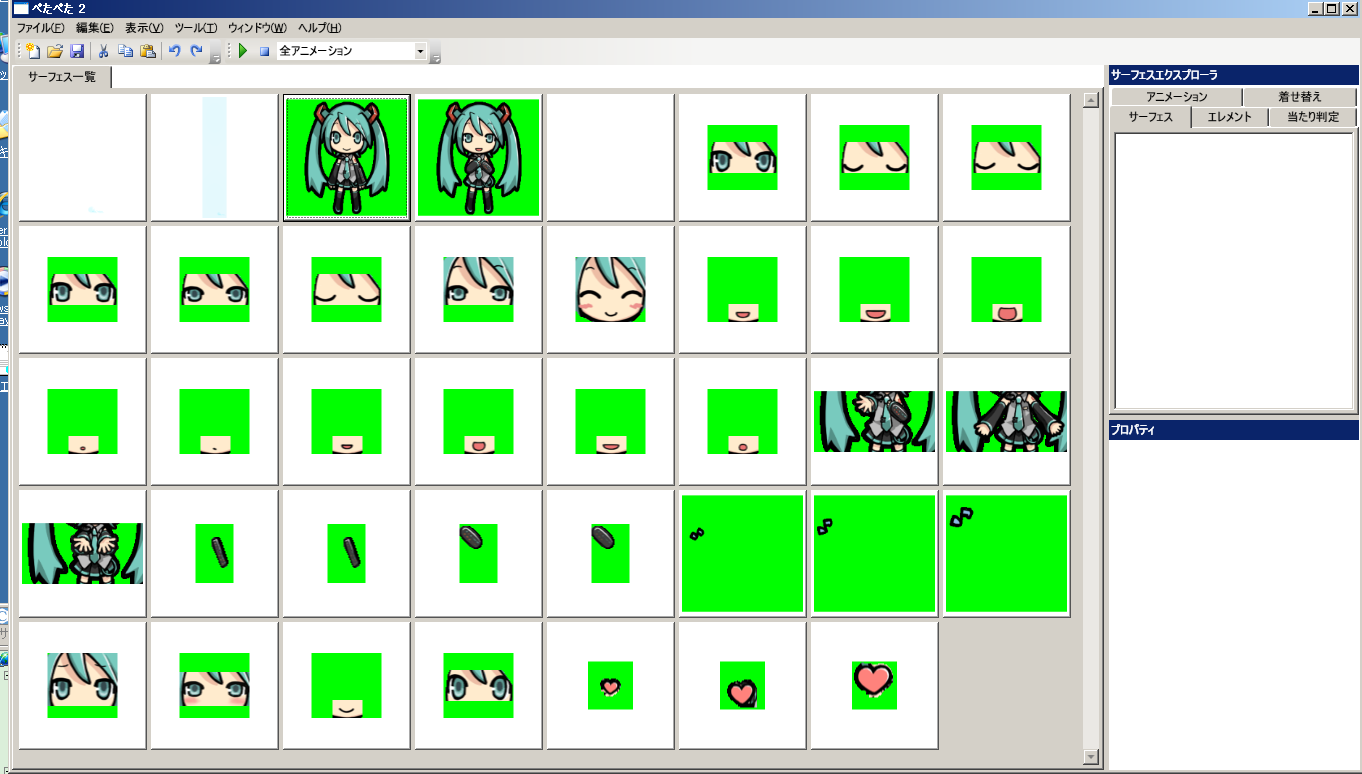
Task: Click the New file toolbar icon
Action: [32, 51]
